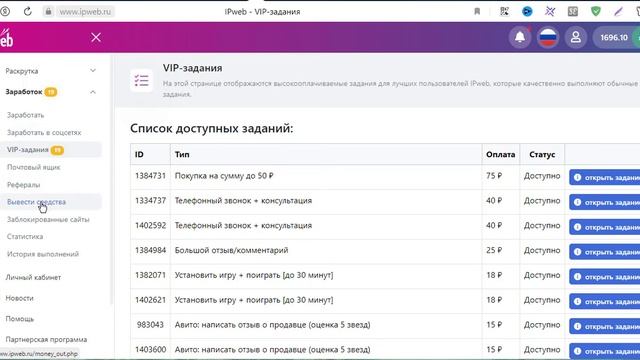Viewport: 640px width, 360px height.
Task: Open Почтовый ящик in sidebar
Action: pos(33,167)
